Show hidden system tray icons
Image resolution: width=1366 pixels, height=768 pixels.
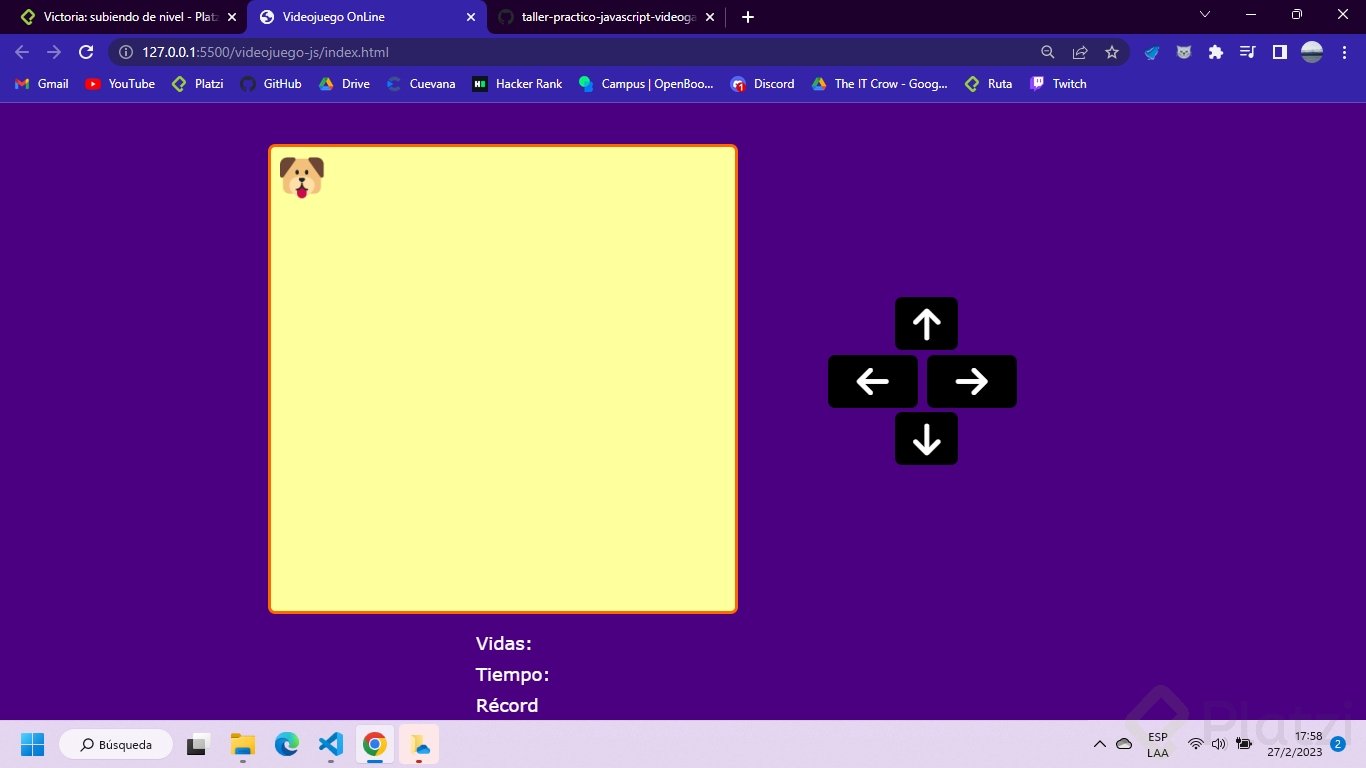tap(1100, 744)
